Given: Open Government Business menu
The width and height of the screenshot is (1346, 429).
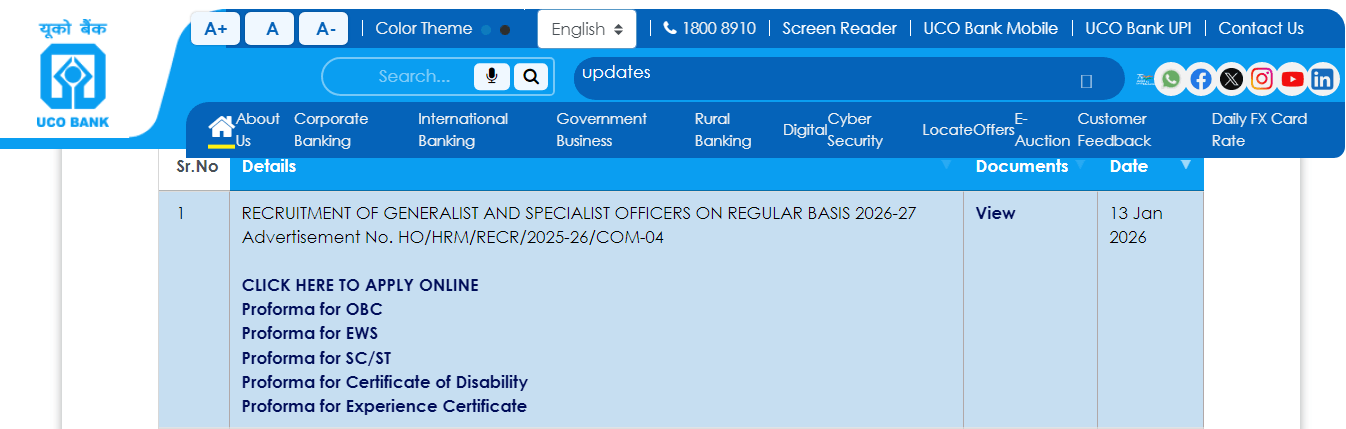Looking at the screenshot, I should 601,130.
